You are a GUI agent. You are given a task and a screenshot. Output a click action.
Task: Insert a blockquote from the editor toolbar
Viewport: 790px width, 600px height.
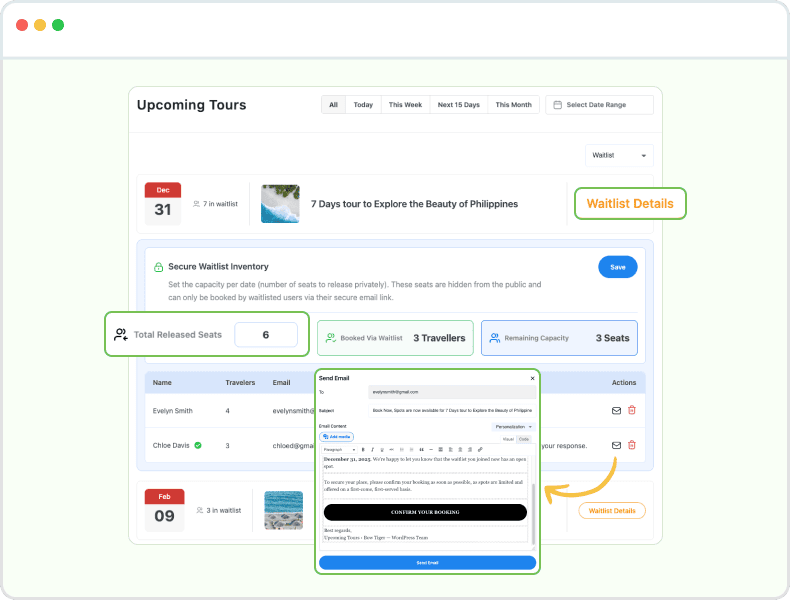click(x=421, y=449)
